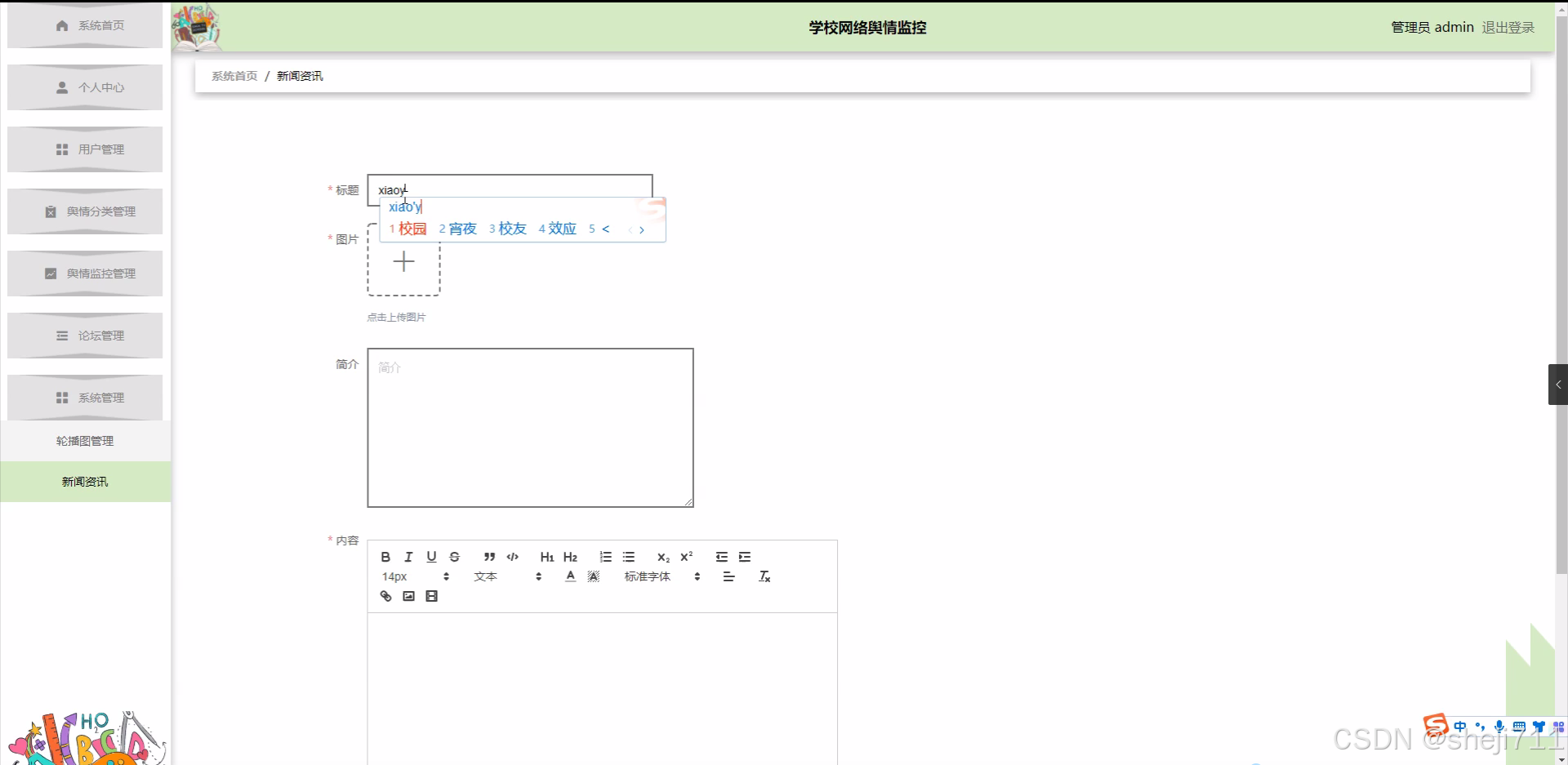
Task: Toggle bold formatting in content editor
Action: [x=385, y=557]
